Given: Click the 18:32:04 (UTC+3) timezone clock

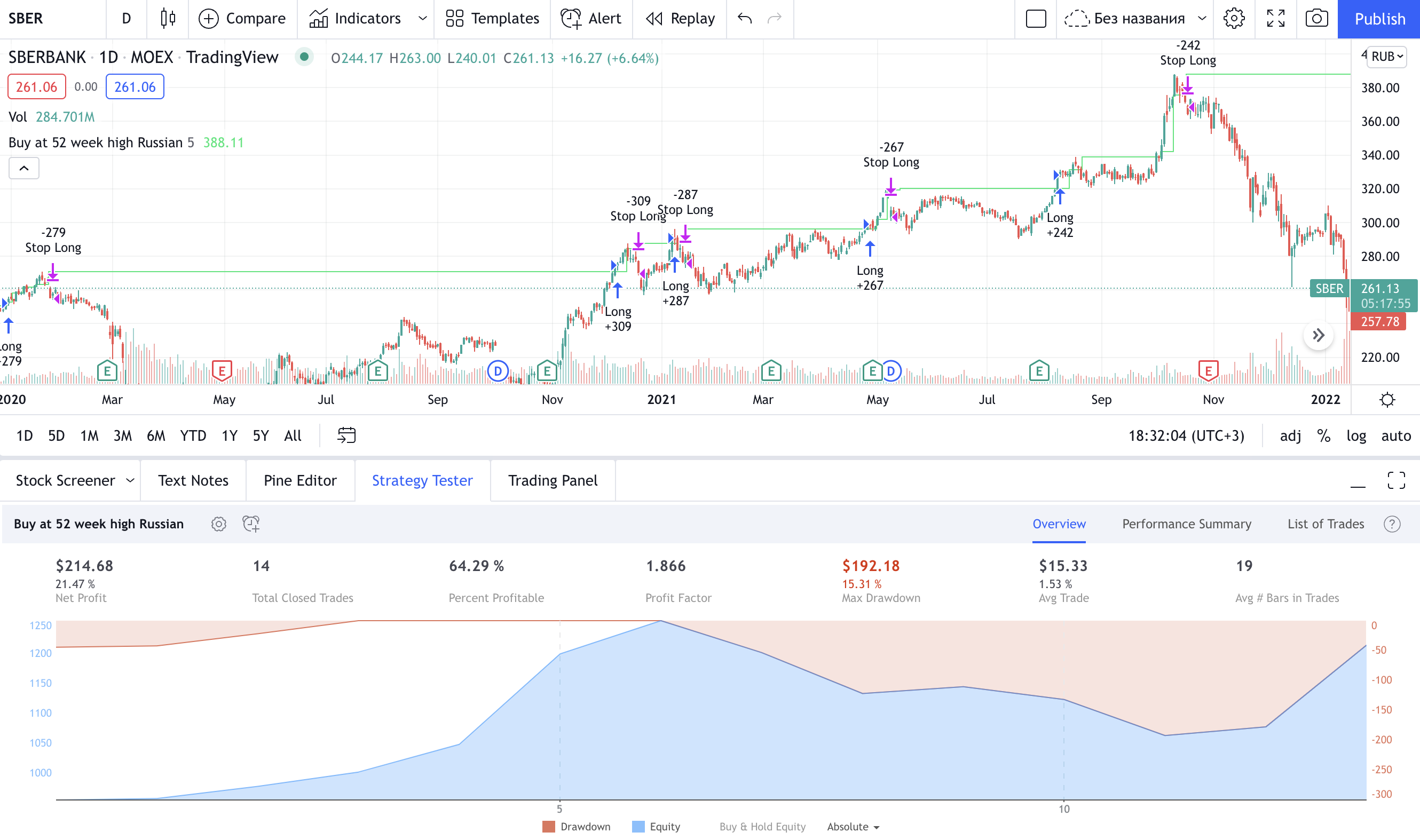Looking at the screenshot, I should coord(1186,436).
